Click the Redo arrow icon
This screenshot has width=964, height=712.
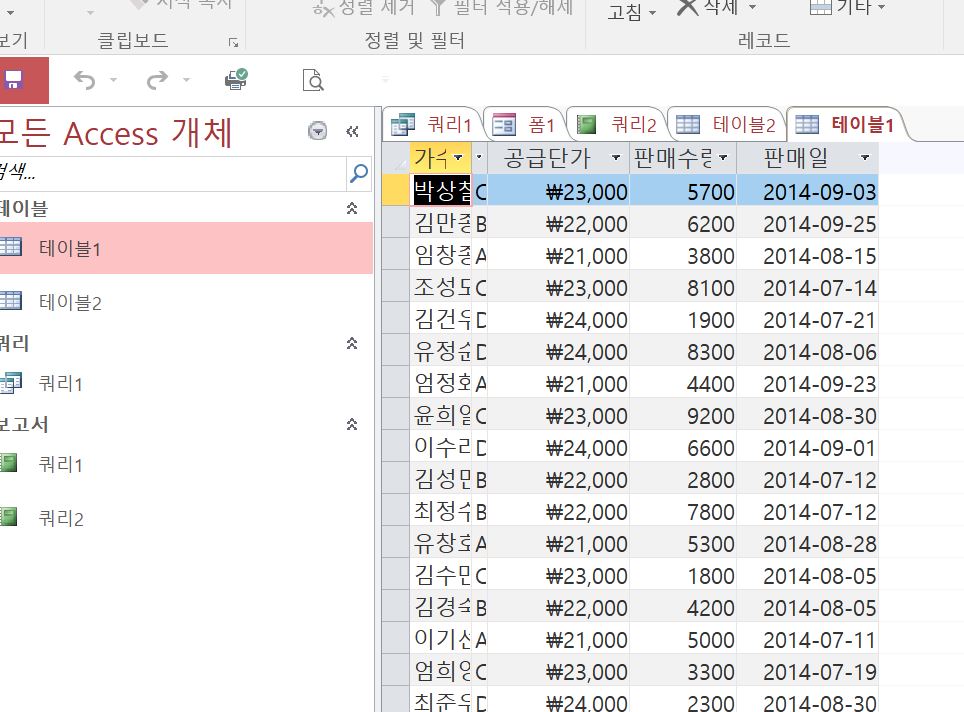point(157,80)
